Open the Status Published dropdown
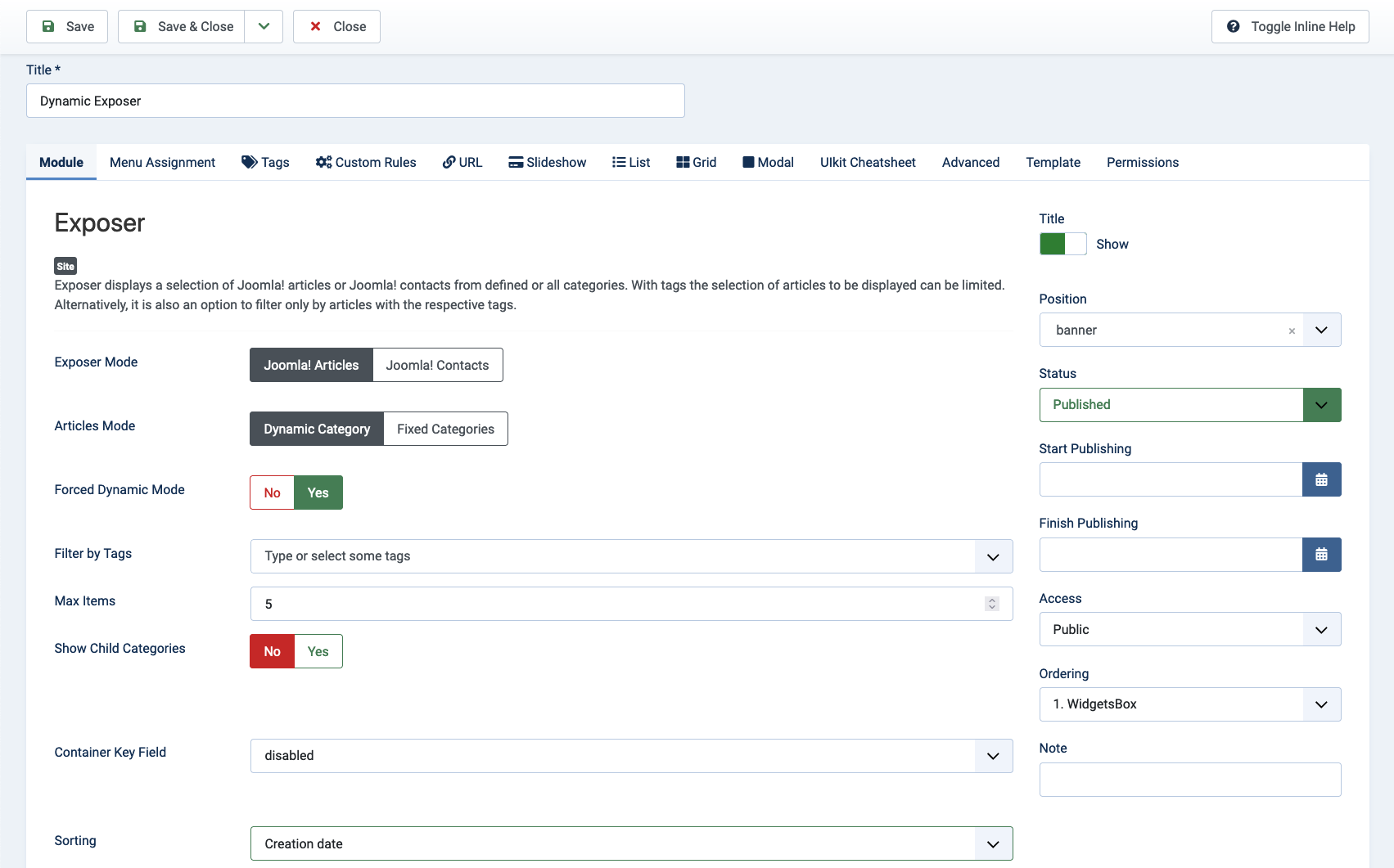 (1190, 405)
